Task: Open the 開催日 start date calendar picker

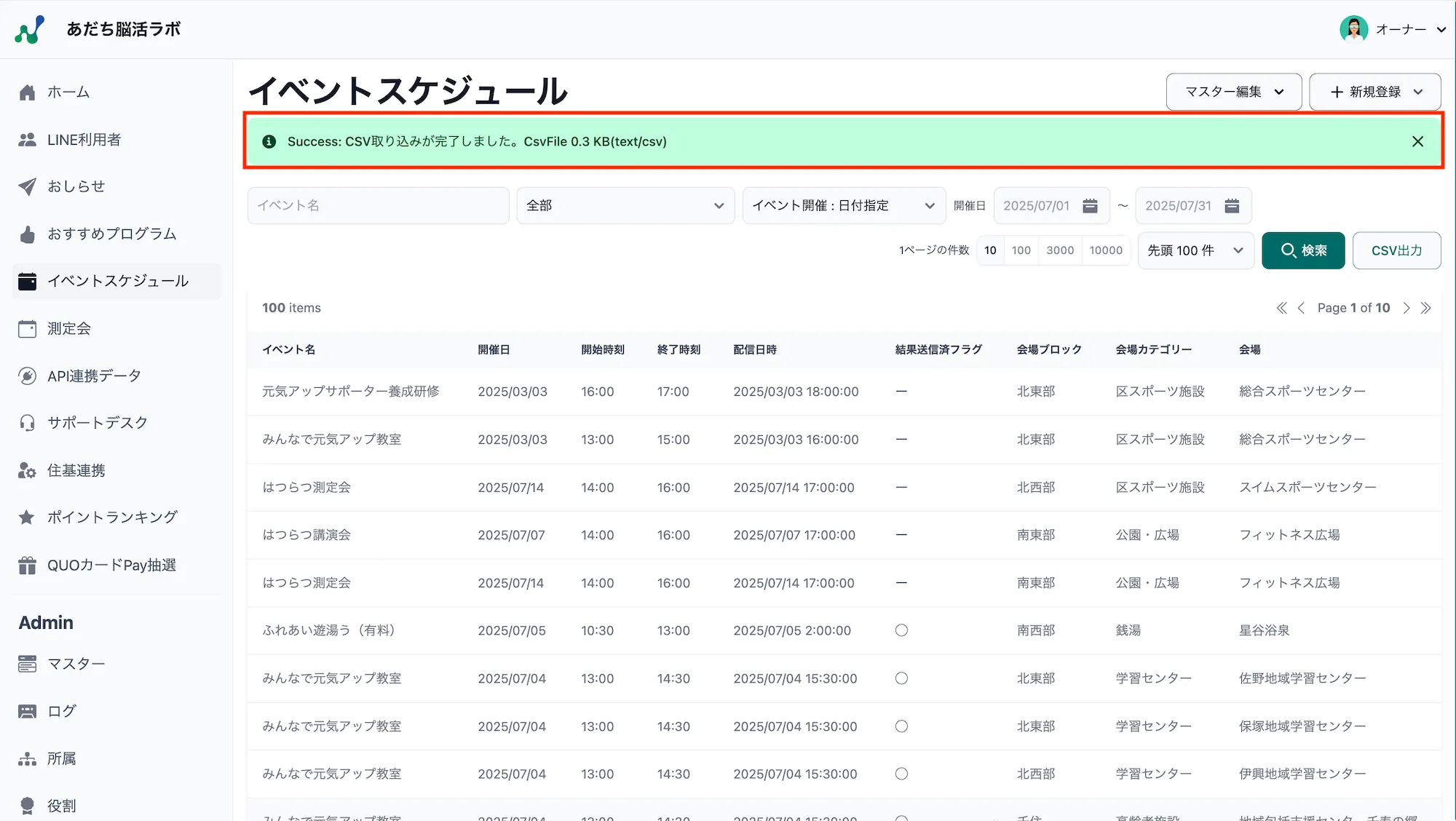Action: tap(1089, 205)
